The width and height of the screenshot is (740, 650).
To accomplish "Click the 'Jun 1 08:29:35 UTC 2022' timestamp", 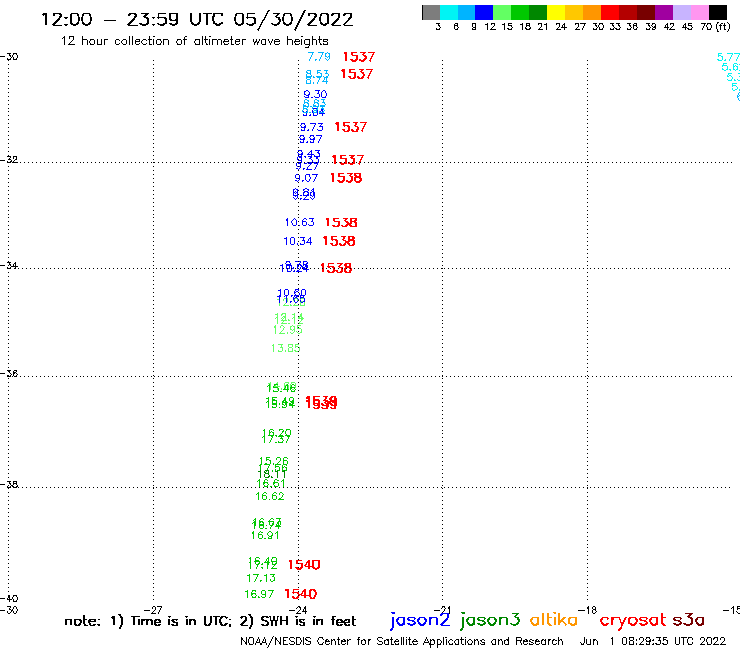I will tap(653, 642).
